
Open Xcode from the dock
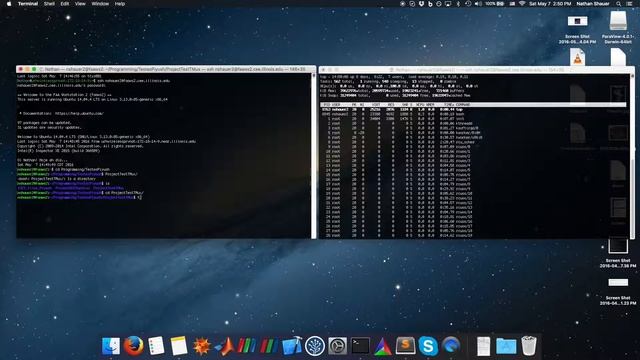click(x=291, y=346)
